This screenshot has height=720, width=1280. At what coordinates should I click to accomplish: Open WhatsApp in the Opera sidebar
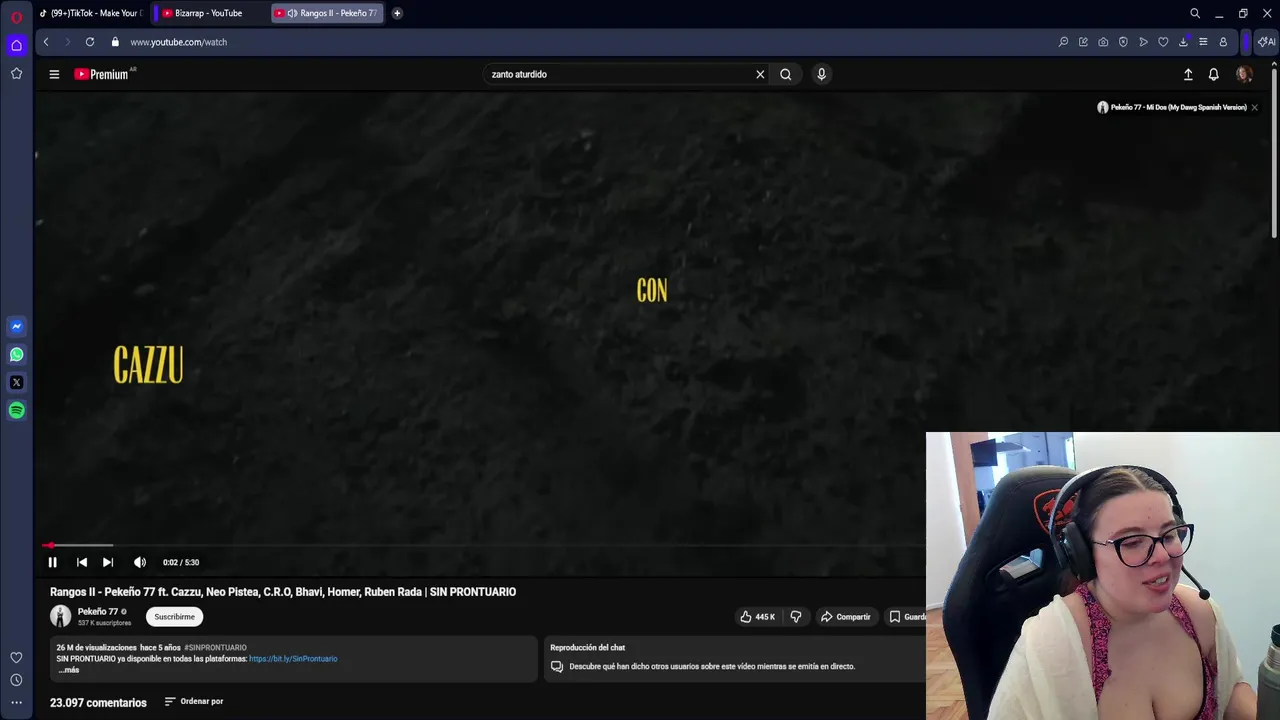tap(16, 354)
